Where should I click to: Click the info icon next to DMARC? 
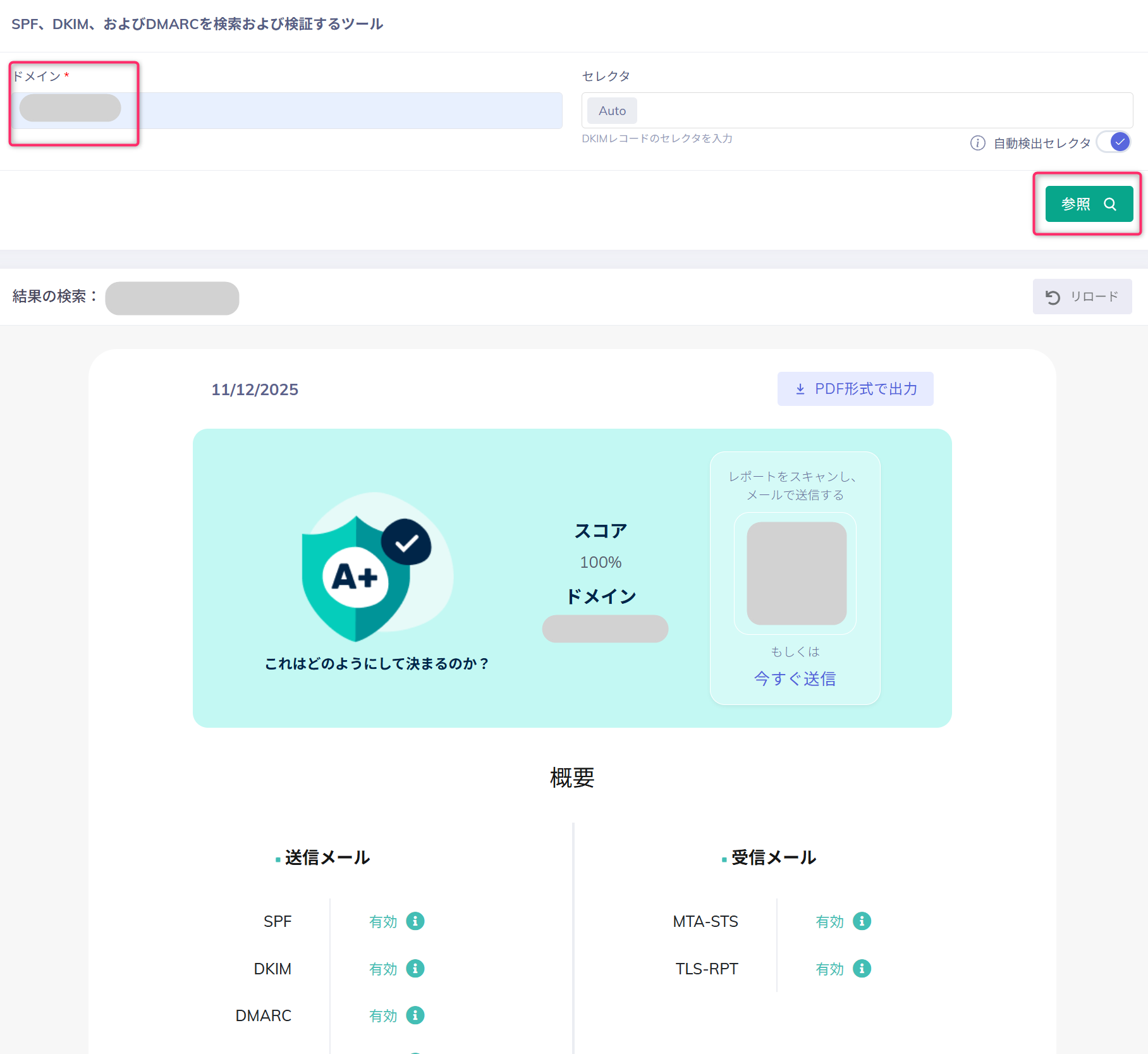[415, 1015]
